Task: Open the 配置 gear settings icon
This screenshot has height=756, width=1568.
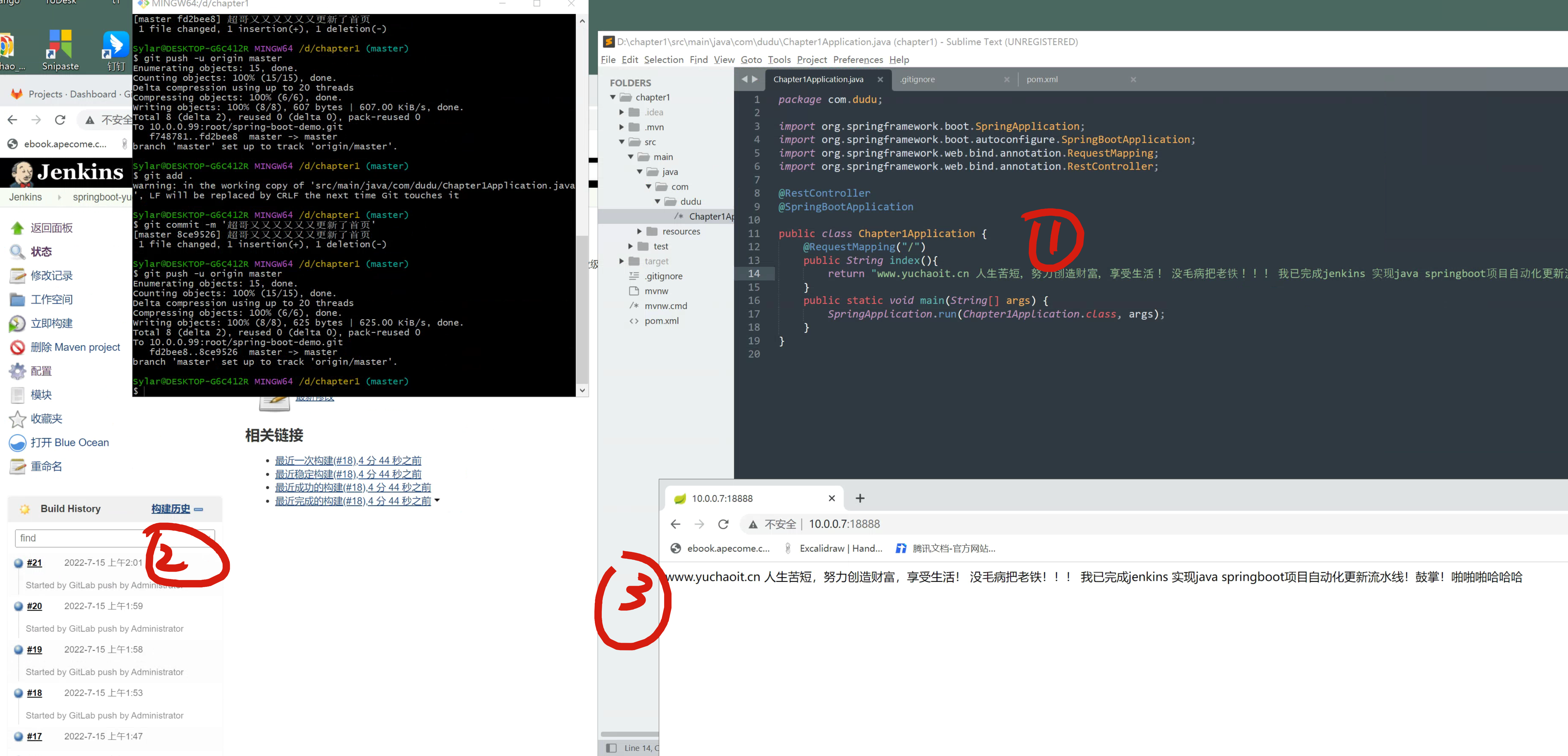Action: (17, 371)
